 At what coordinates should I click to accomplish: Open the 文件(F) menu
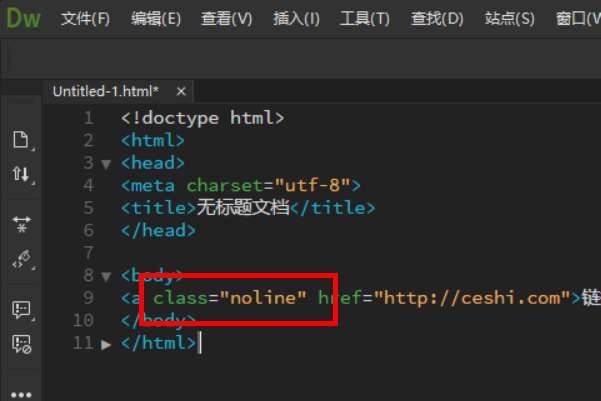pos(85,18)
